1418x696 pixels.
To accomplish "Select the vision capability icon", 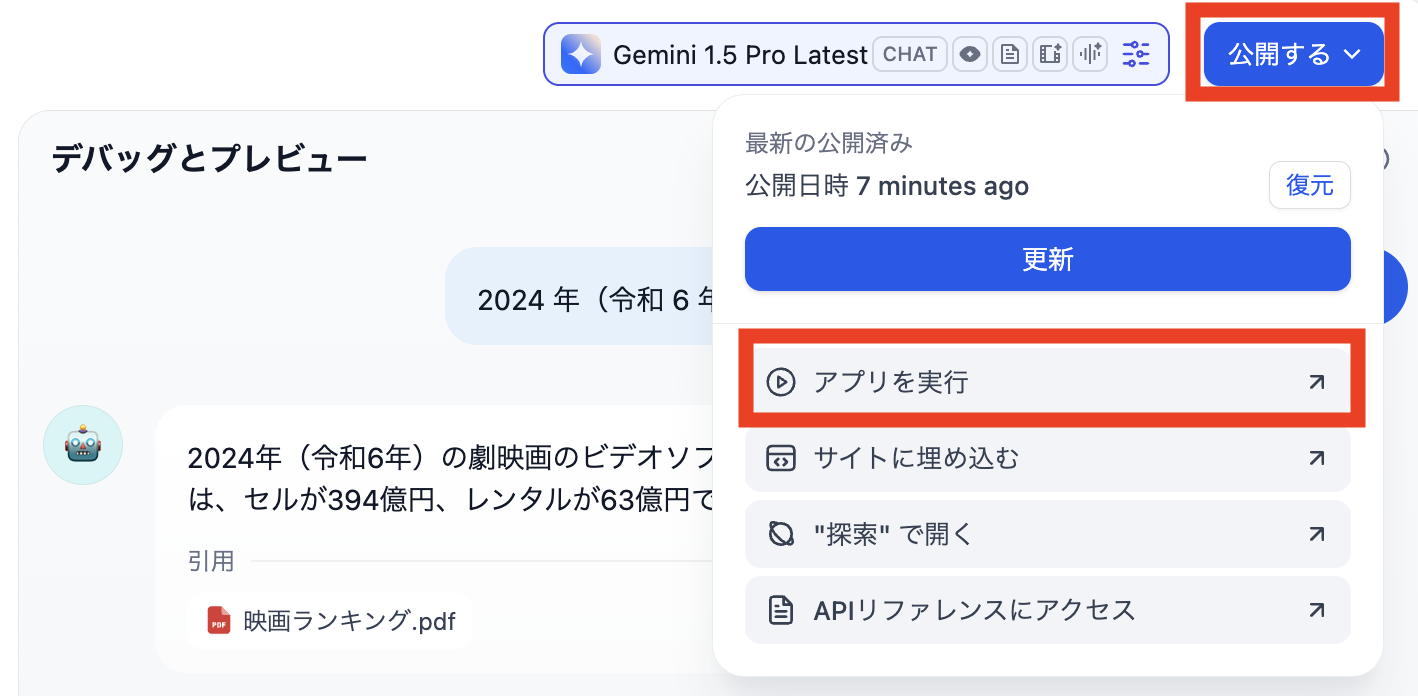I will (x=970, y=54).
